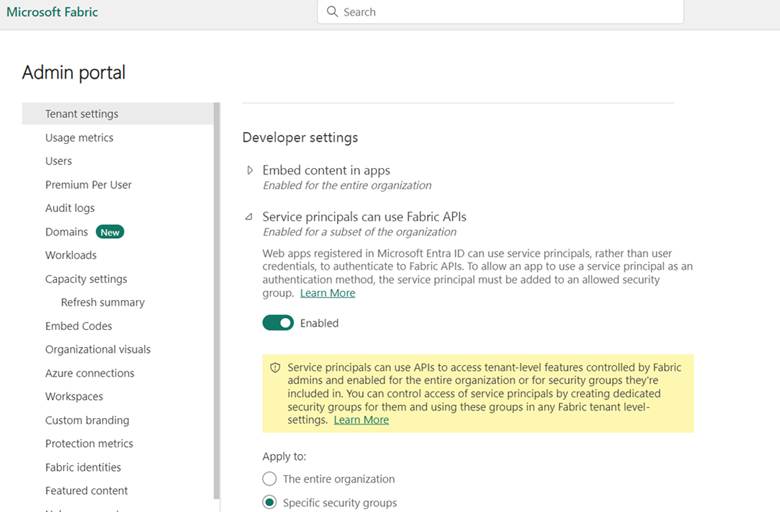Screen dimensions: 780x512
Task: Open Custom branding section
Action: [87, 420]
